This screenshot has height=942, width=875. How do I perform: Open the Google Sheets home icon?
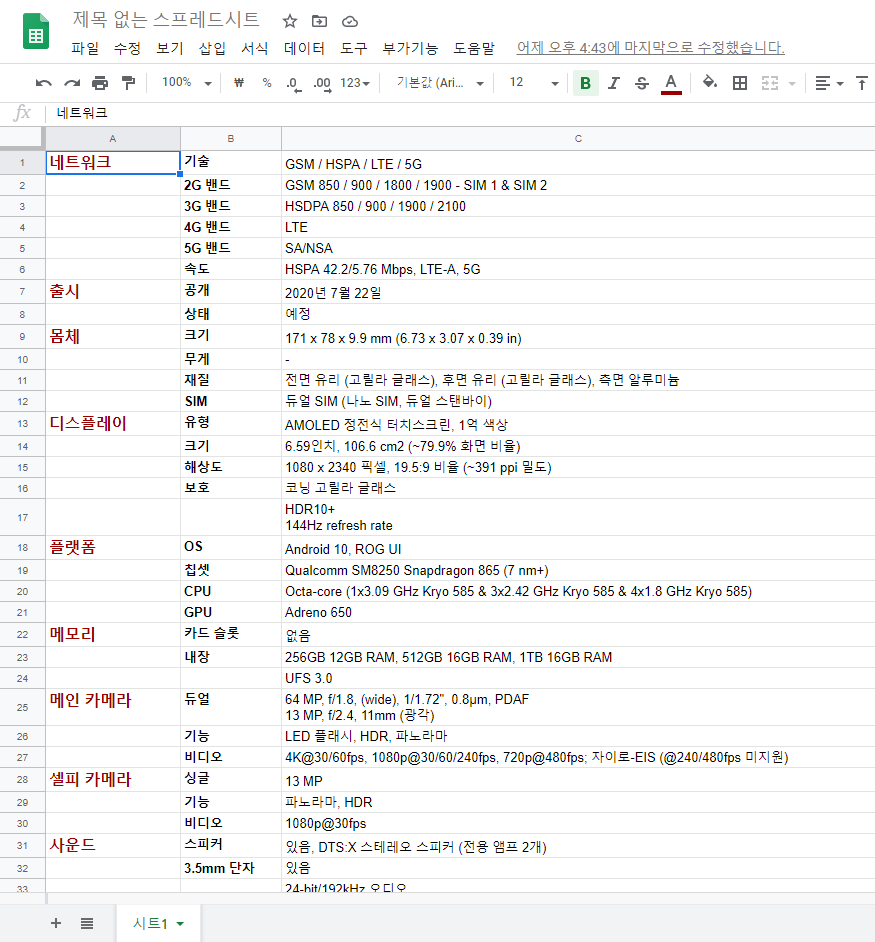point(35,31)
